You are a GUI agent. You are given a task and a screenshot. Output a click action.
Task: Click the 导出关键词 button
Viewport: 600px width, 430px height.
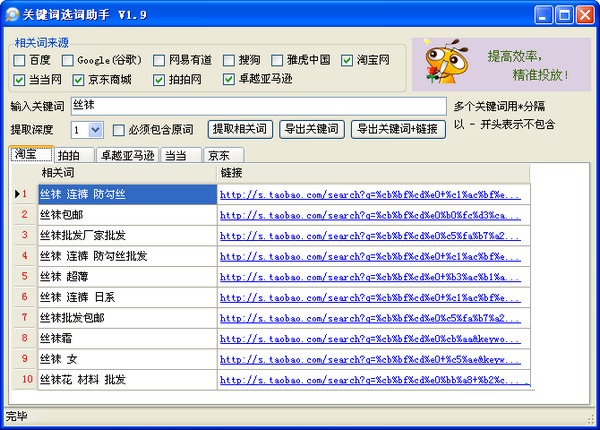click(x=311, y=129)
